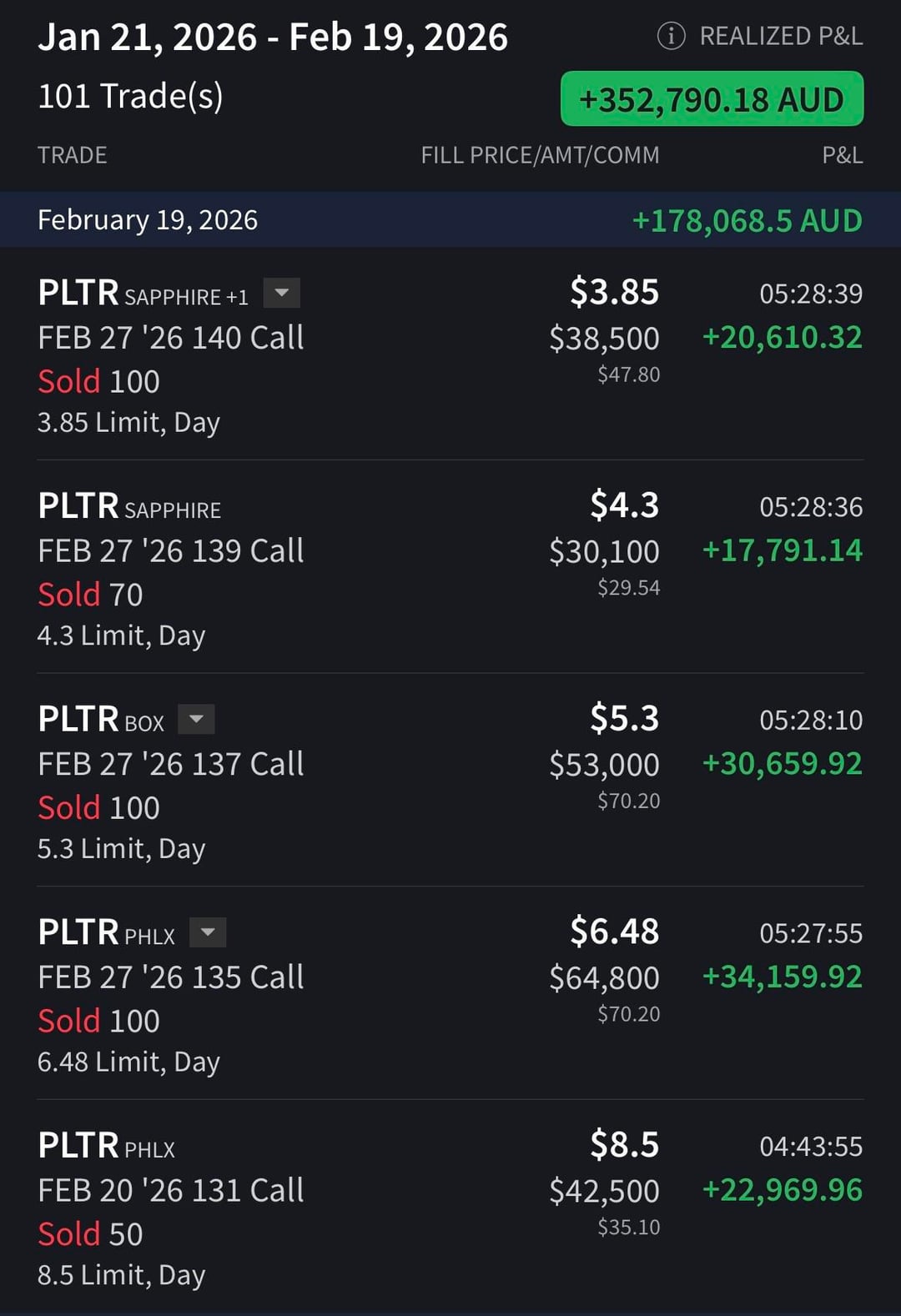Expand the PLTR PHLX 135 Call dropdown
The width and height of the screenshot is (901, 1316).
[x=208, y=932]
